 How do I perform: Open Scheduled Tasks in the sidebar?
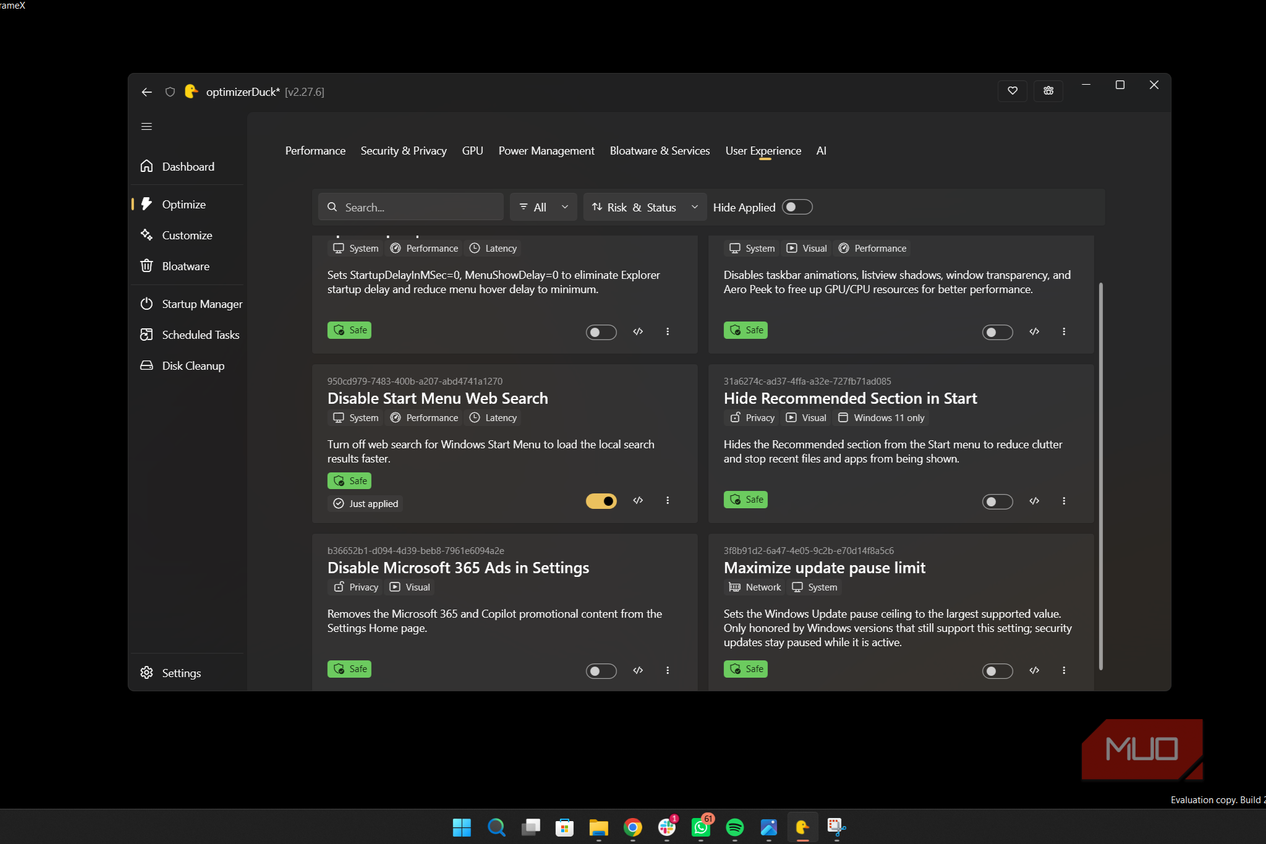(x=188, y=335)
